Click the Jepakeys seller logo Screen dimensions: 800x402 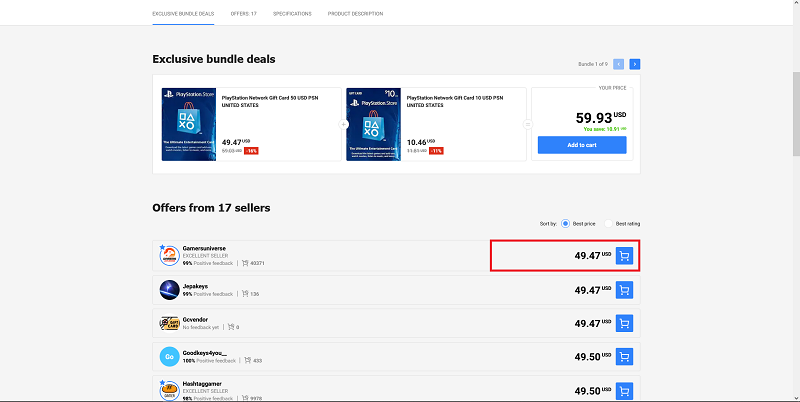tap(170, 290)
